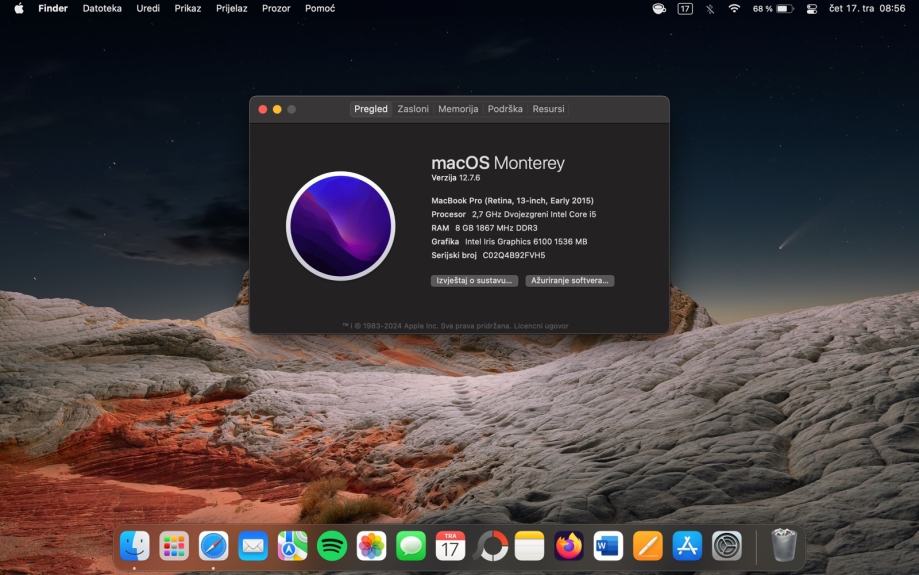Expand the battery status menu
The width and height of the screenshot is (919, 575).
784,8
